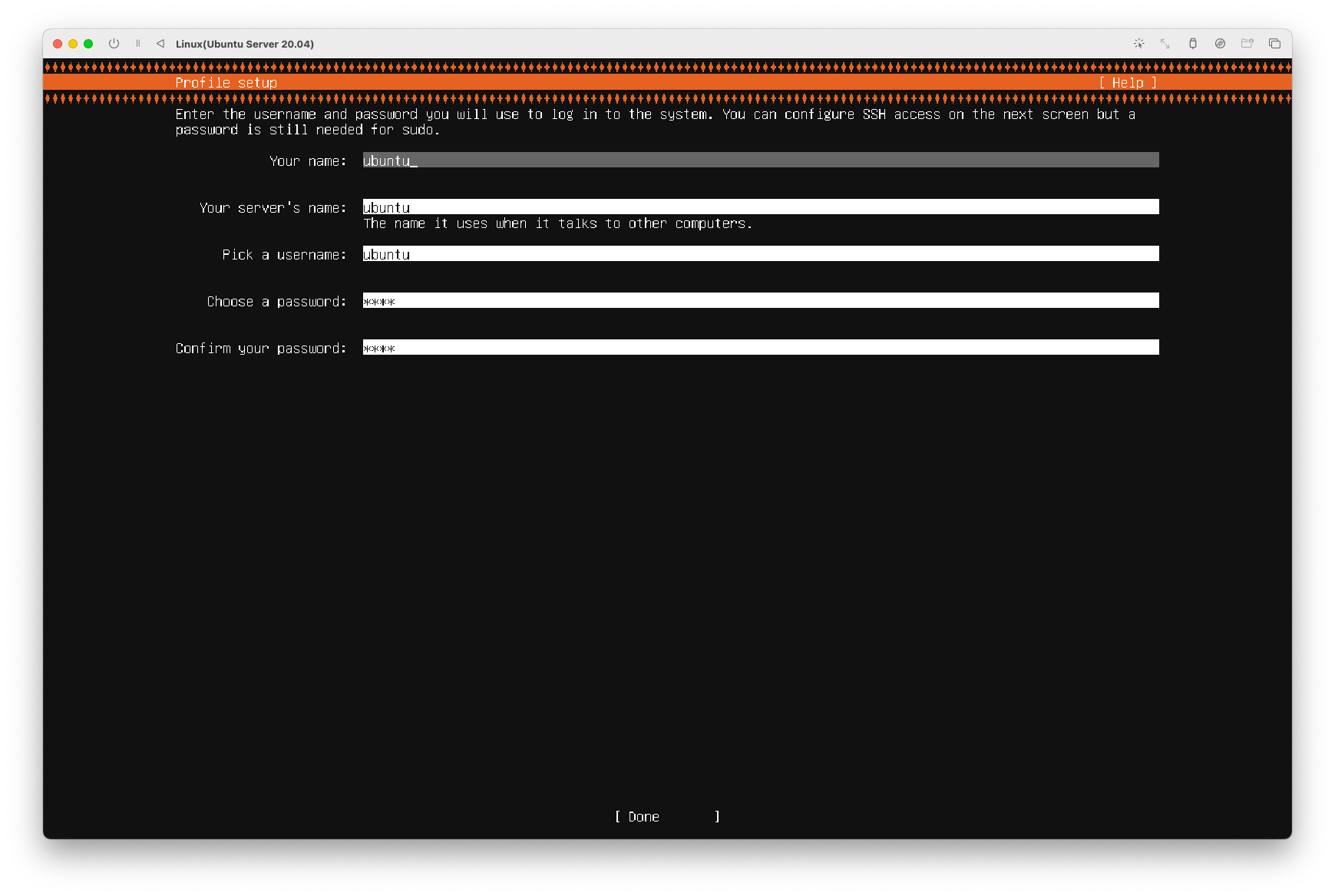Viewport: 1335px width, 896px height.
Task: Click the overlapping windows icon
Action: tap(1275, 44)
